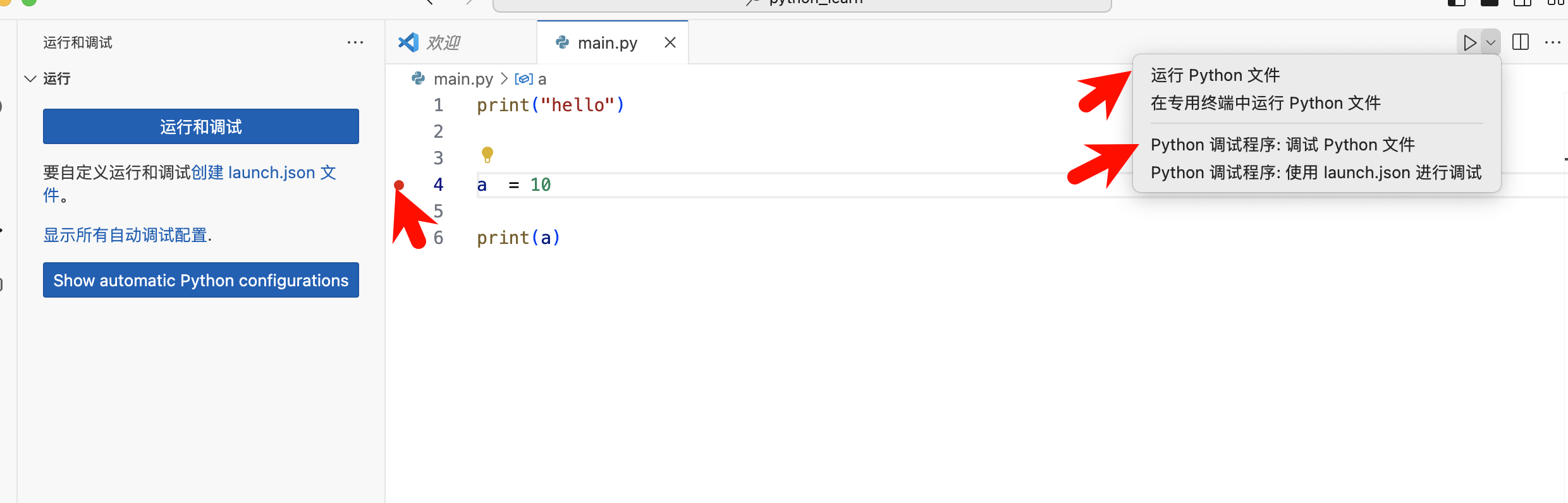The width and height of the screenshot is (1568, 503).
Task: Click the Python file icon on main.py tab
Action: [562, 42]
